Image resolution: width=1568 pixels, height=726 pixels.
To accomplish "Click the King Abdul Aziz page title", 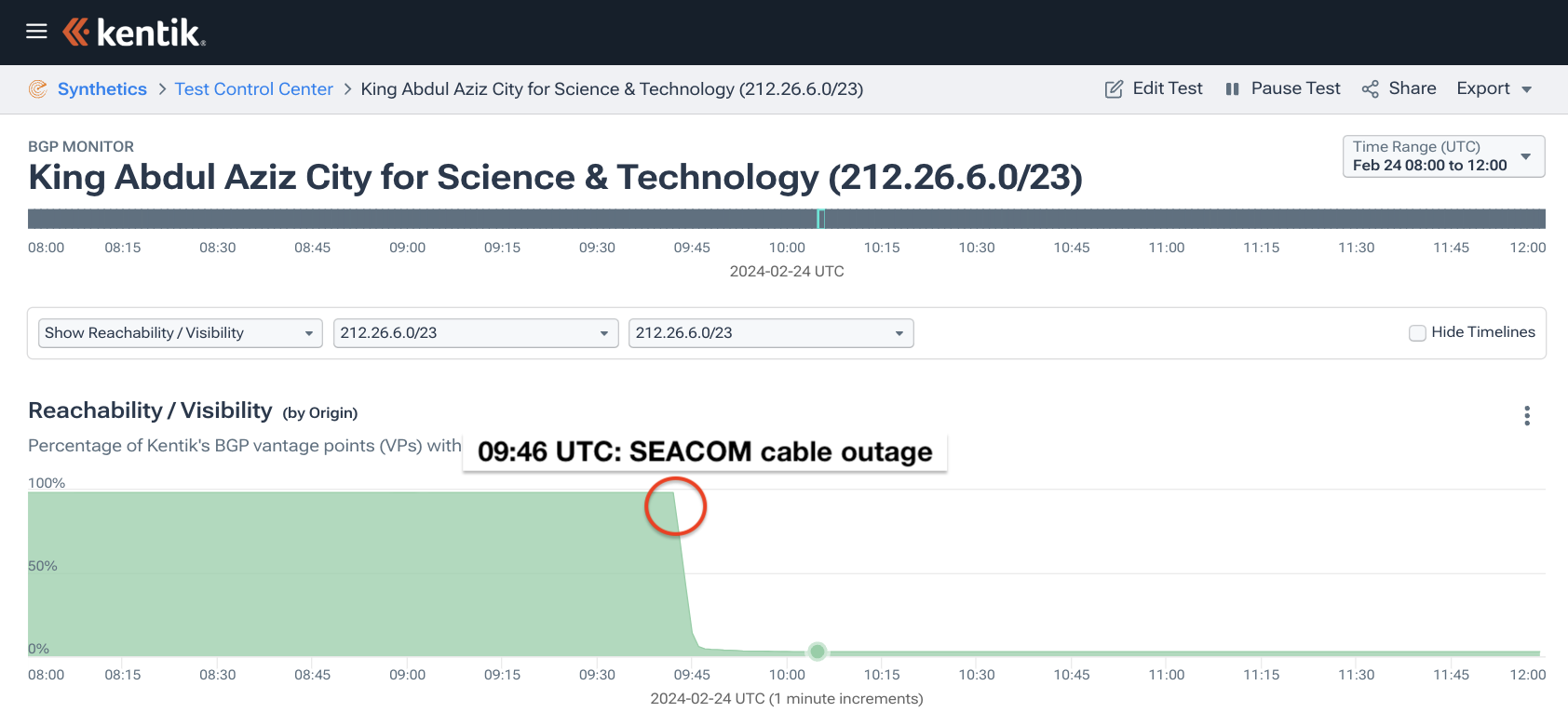I will 555,177.
